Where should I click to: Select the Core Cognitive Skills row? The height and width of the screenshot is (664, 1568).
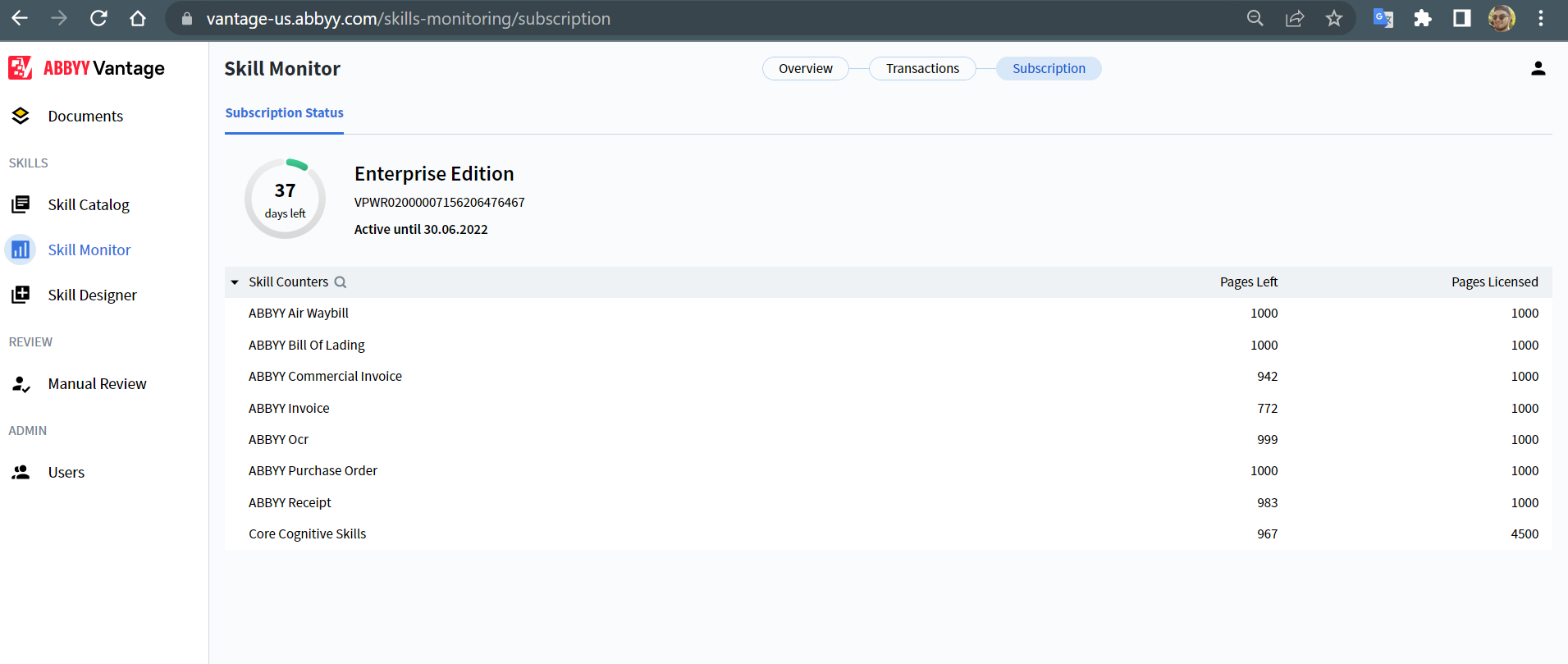pos(889,534)
